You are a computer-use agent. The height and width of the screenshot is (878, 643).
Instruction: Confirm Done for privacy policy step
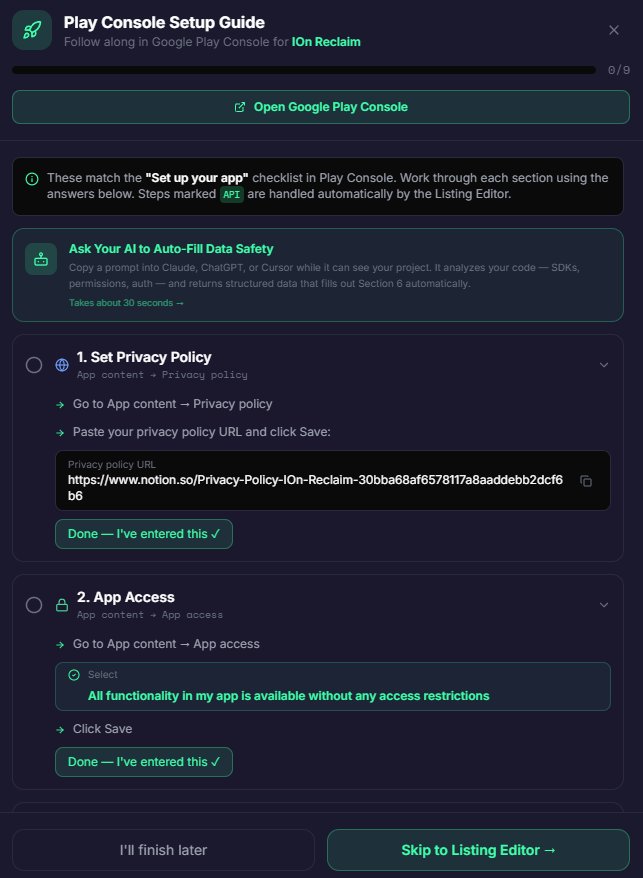click(x=144, y=534)
